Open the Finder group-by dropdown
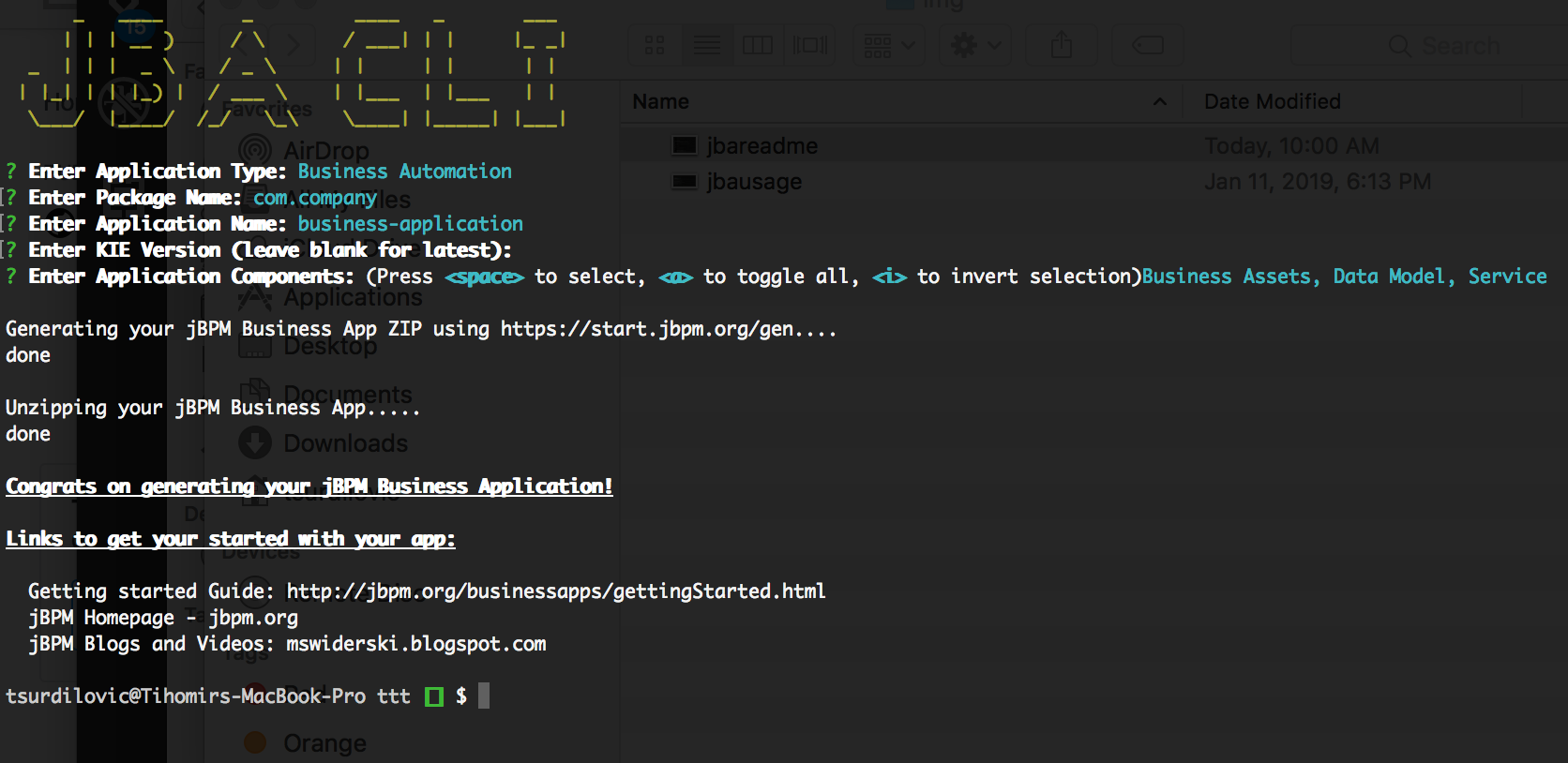 click(889, 45)
